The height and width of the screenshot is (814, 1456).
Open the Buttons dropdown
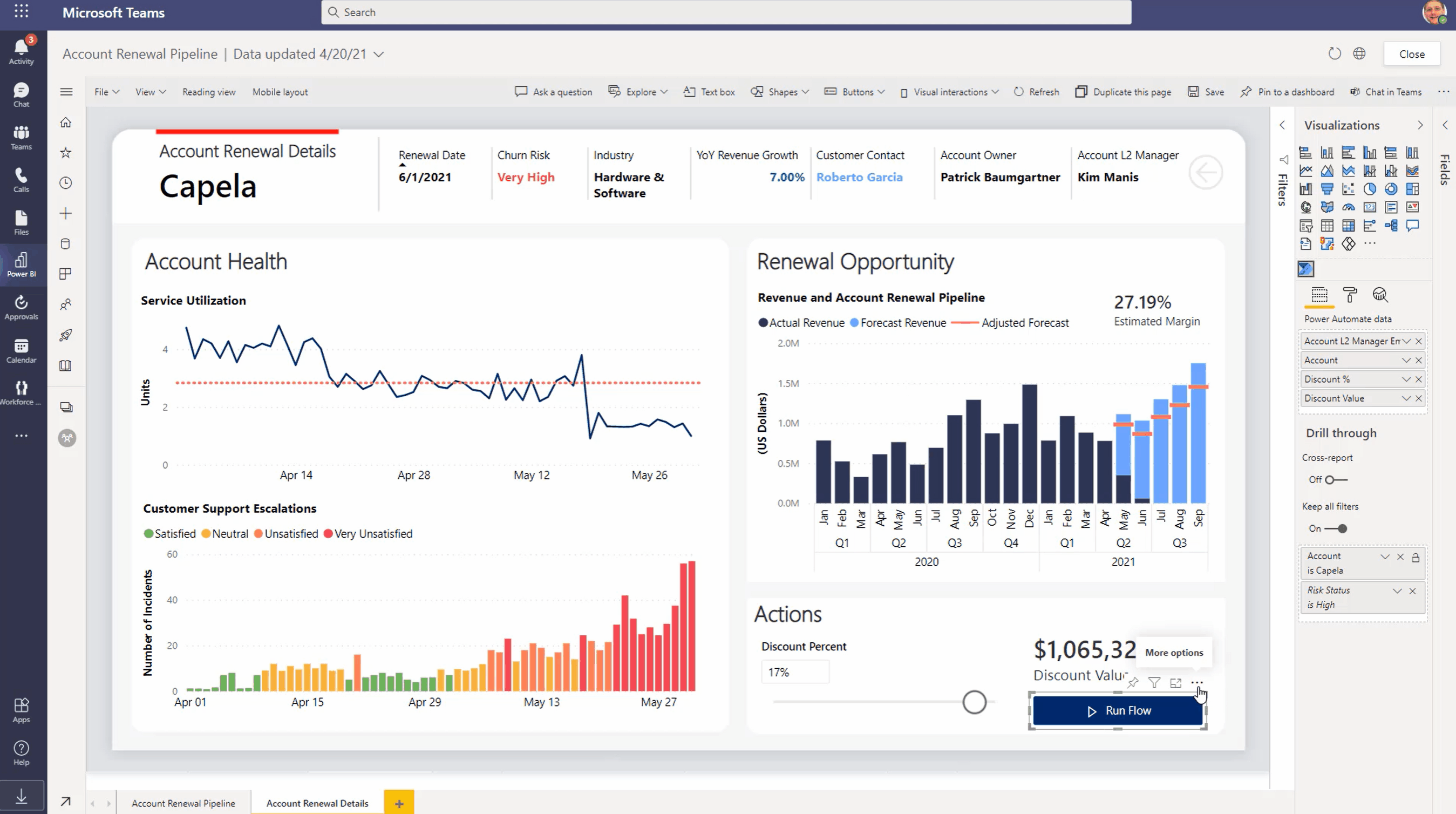point(854,92)
